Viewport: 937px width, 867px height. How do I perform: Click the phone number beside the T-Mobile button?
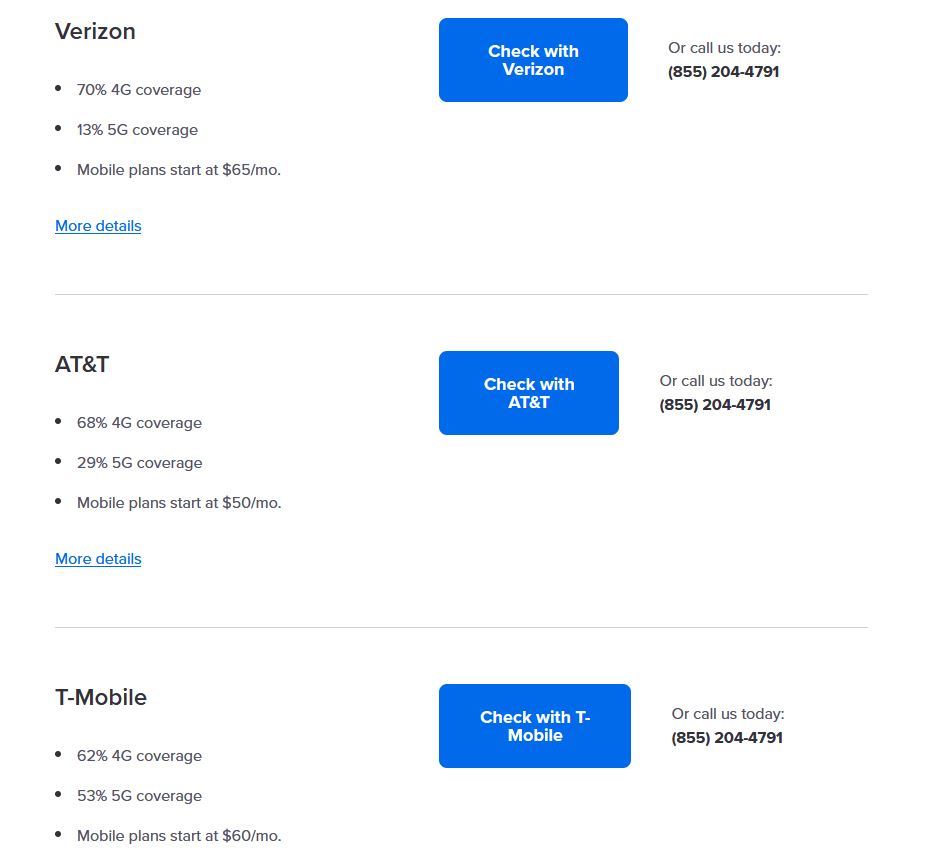pos(727,738)
